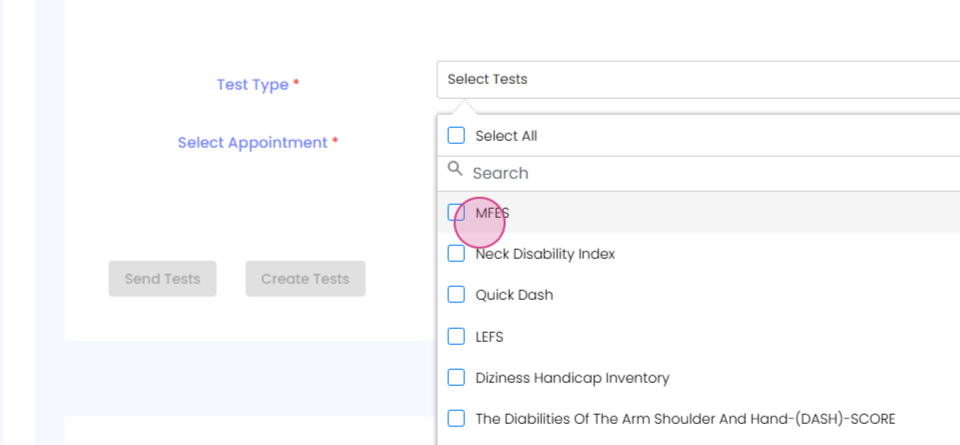Click the Select All label text
The height and width of the screenshot is (445, 960).
[506, 136]
